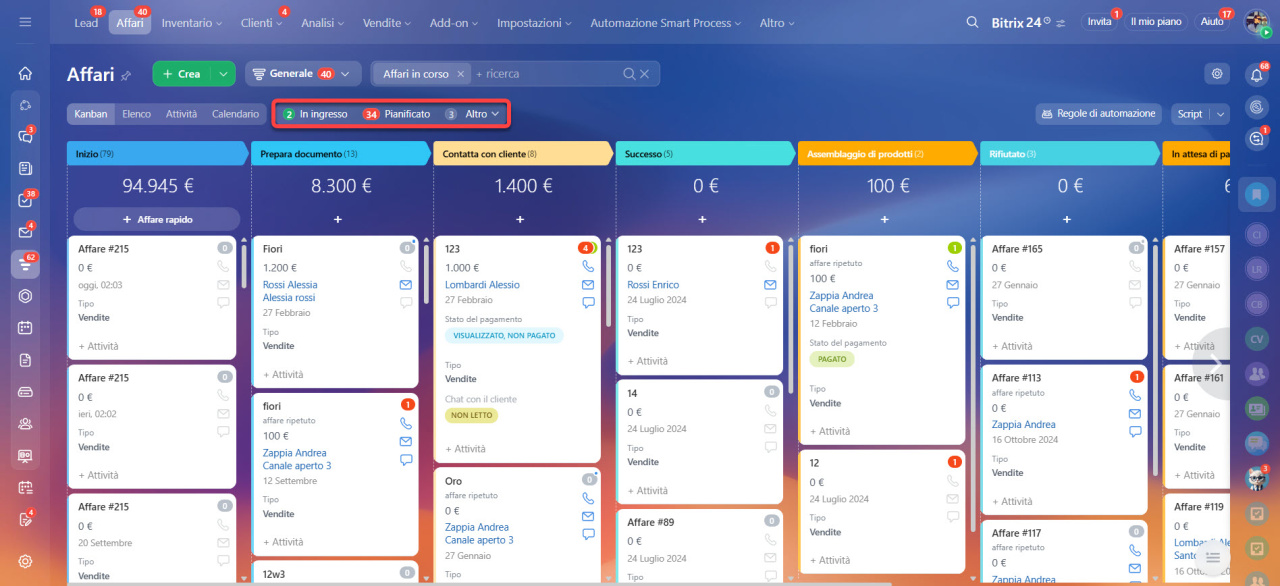This screenshot has width=1280, height=586.
Task: Open notifications bell in right sidebar
Action: click(1256, 75)
